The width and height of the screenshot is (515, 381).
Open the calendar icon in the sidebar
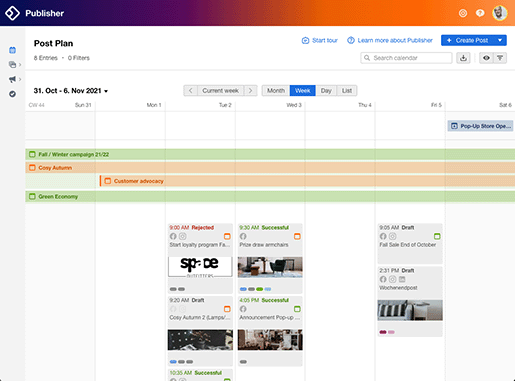12,50
